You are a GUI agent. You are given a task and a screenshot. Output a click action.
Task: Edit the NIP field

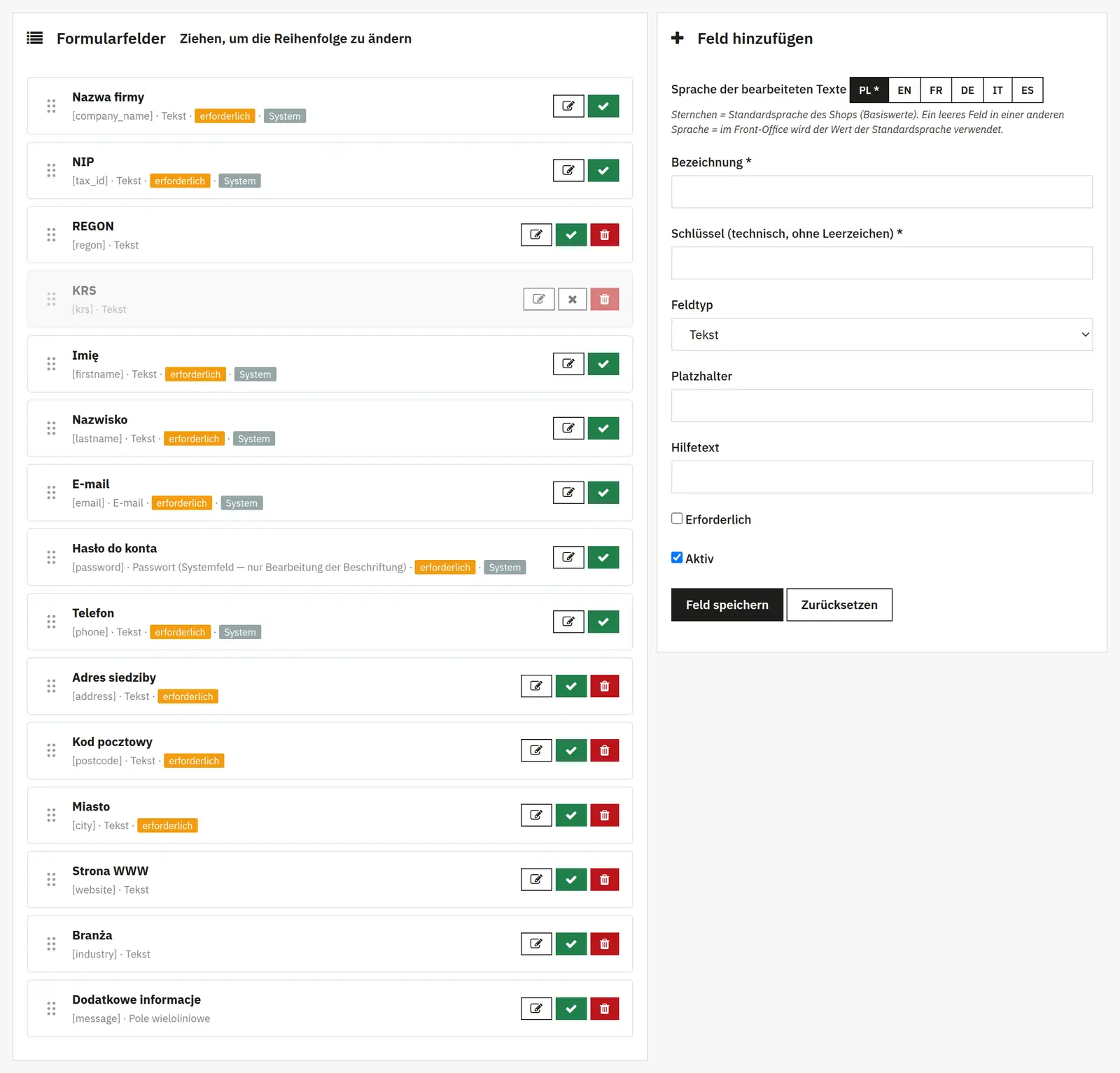tap(568, 171)
